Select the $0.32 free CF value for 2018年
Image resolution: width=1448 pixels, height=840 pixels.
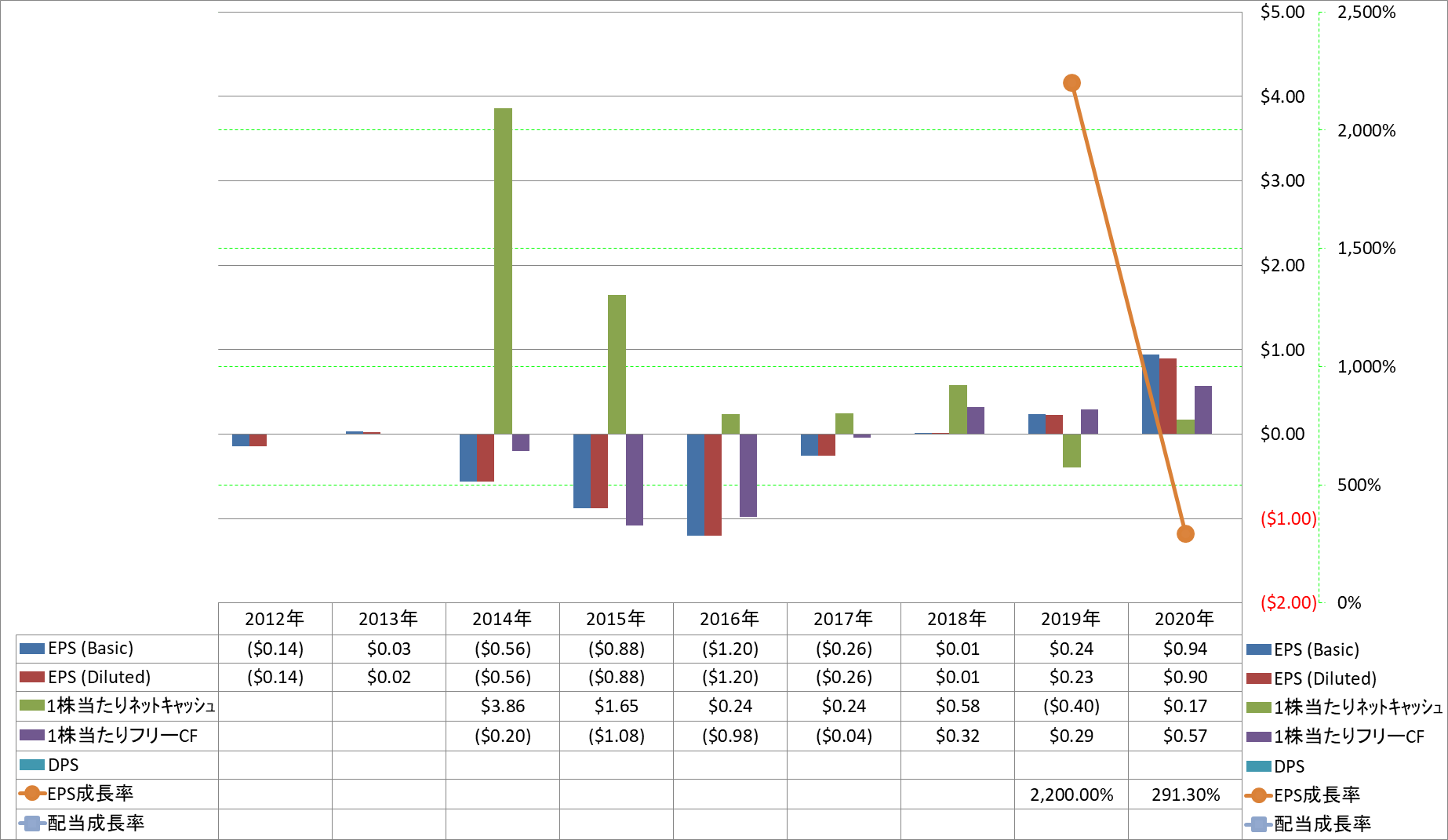pos(958,736)
